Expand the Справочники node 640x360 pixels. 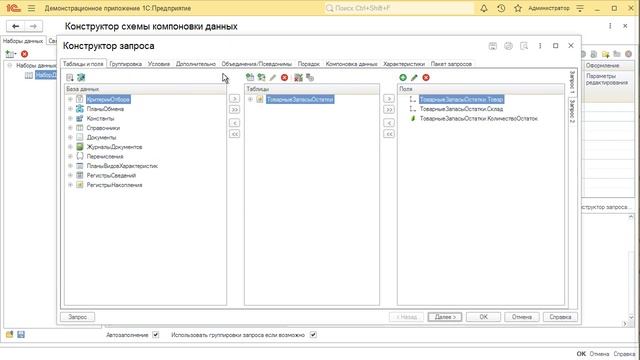[x=70, y=128]
